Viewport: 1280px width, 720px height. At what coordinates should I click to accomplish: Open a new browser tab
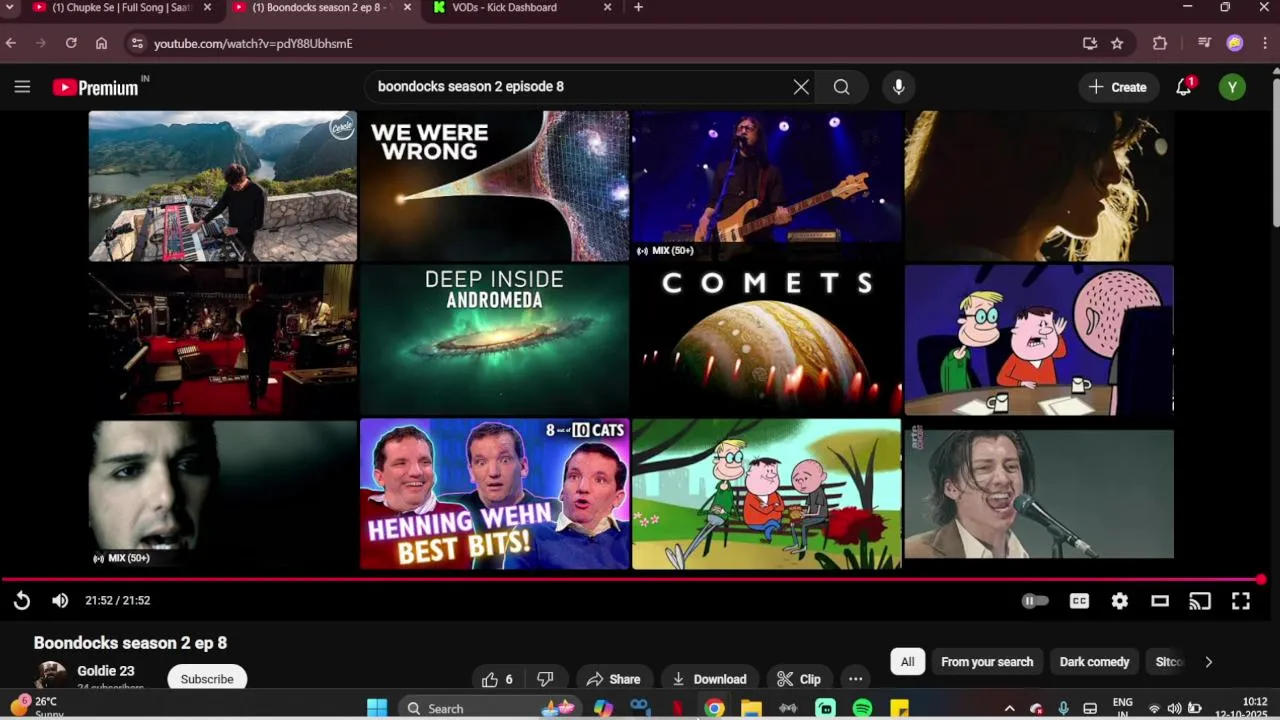tap(638, 7)
